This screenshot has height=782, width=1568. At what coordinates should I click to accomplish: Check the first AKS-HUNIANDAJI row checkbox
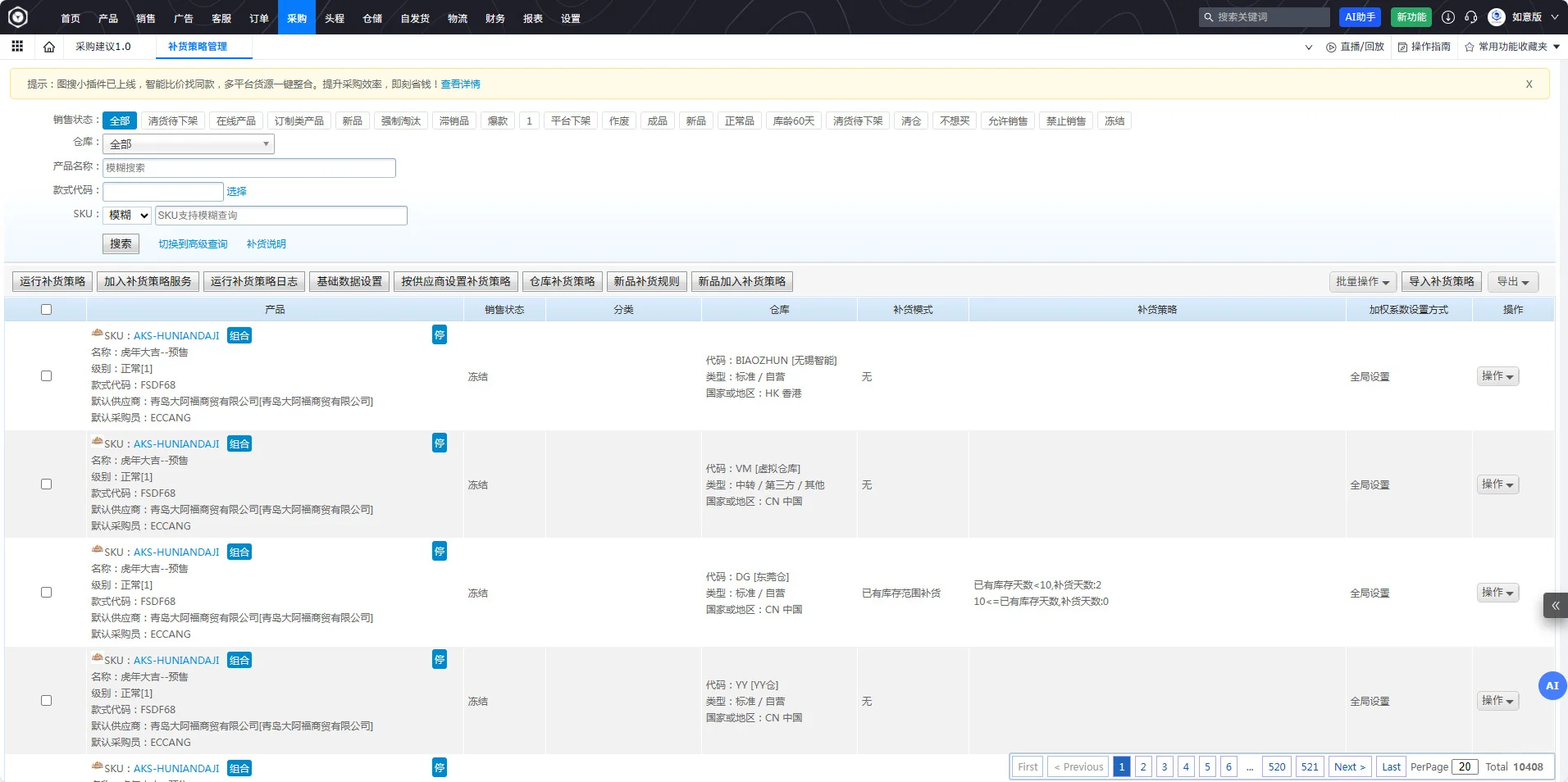coord(46,376)
